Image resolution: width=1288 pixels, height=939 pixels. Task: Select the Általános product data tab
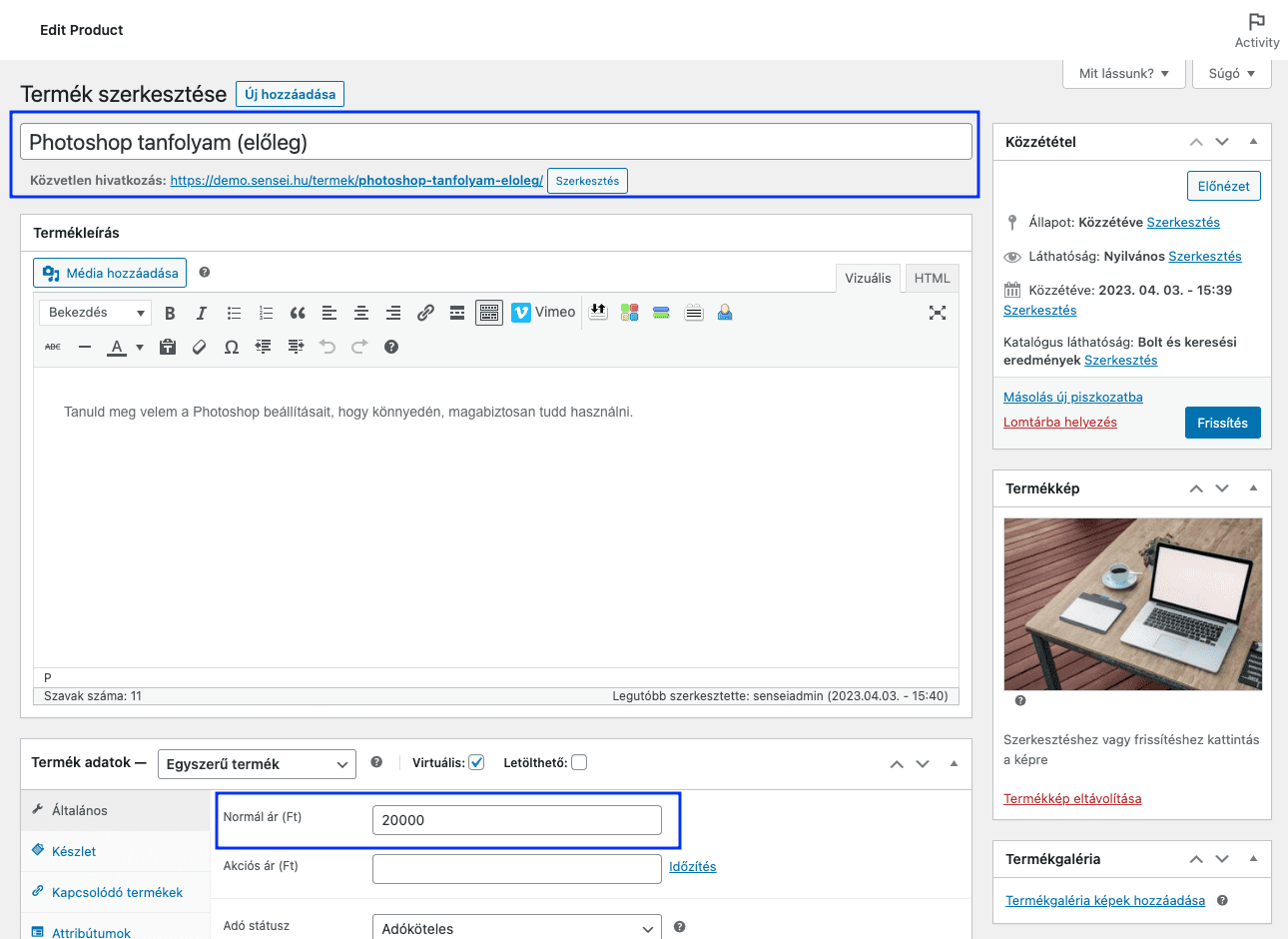coord(115,810)
